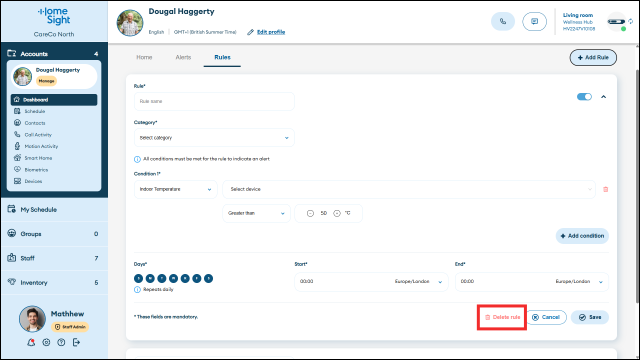Open Groups section

(x=54, y=234)
